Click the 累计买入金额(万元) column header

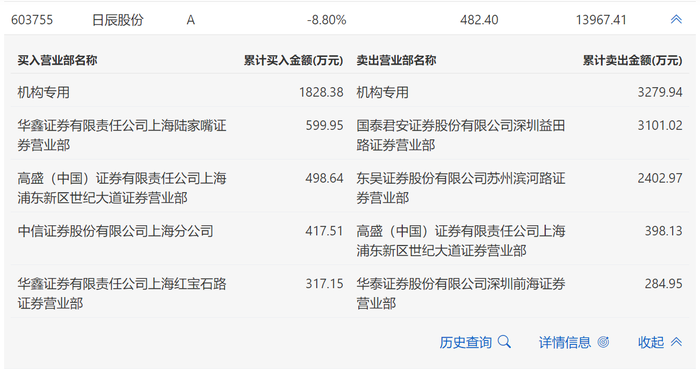(x=293, y=60)
